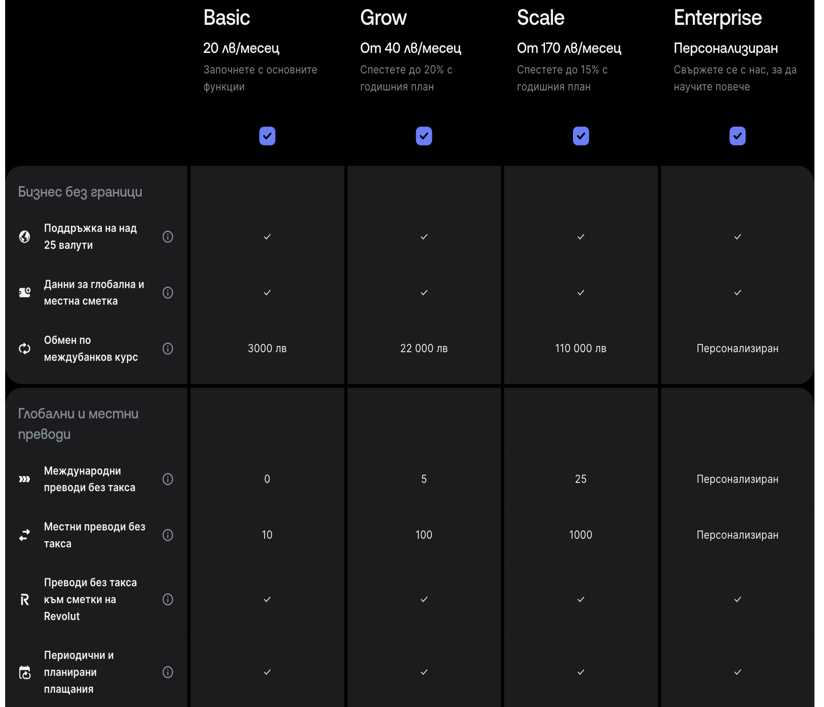Toggle the Enterprise plan checkbox
The image size is (824, 707).
(738, 136)
